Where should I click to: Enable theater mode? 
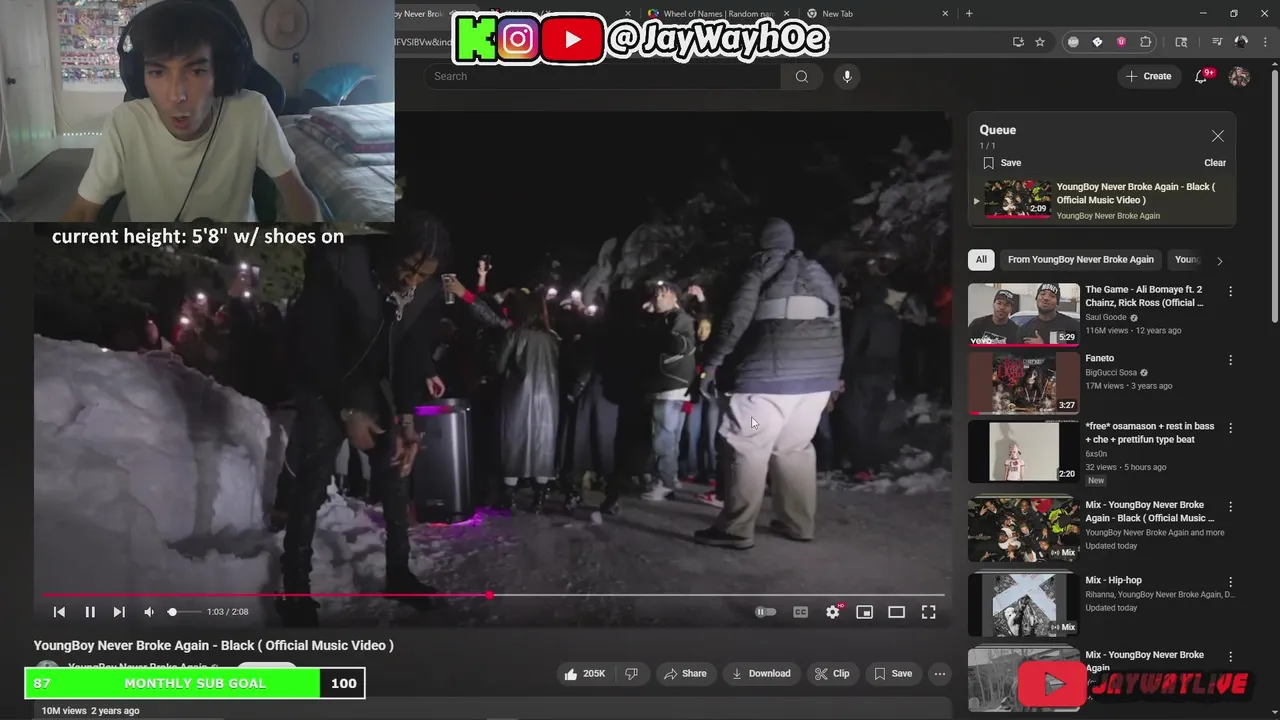896,612
